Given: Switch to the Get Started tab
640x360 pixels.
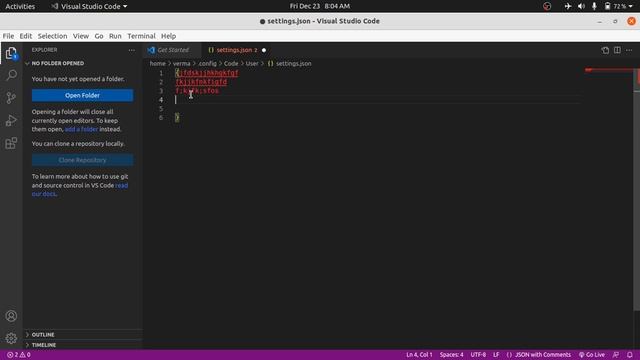Looking at the screenshot, I should (173, 50).
